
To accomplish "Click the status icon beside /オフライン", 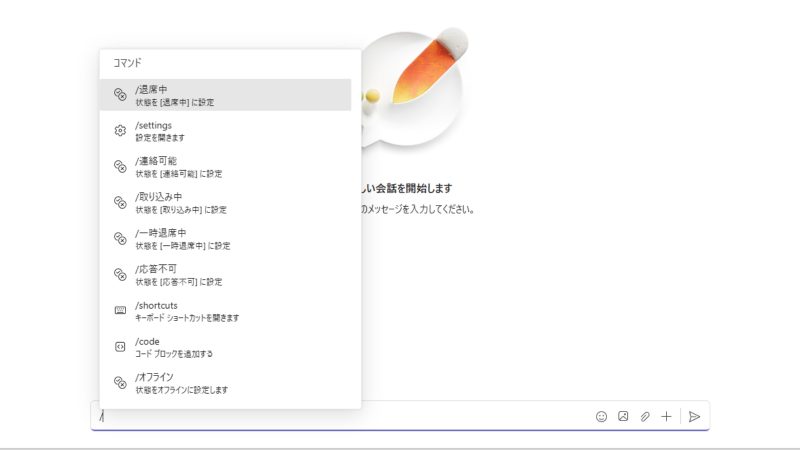I will (120, 383).
